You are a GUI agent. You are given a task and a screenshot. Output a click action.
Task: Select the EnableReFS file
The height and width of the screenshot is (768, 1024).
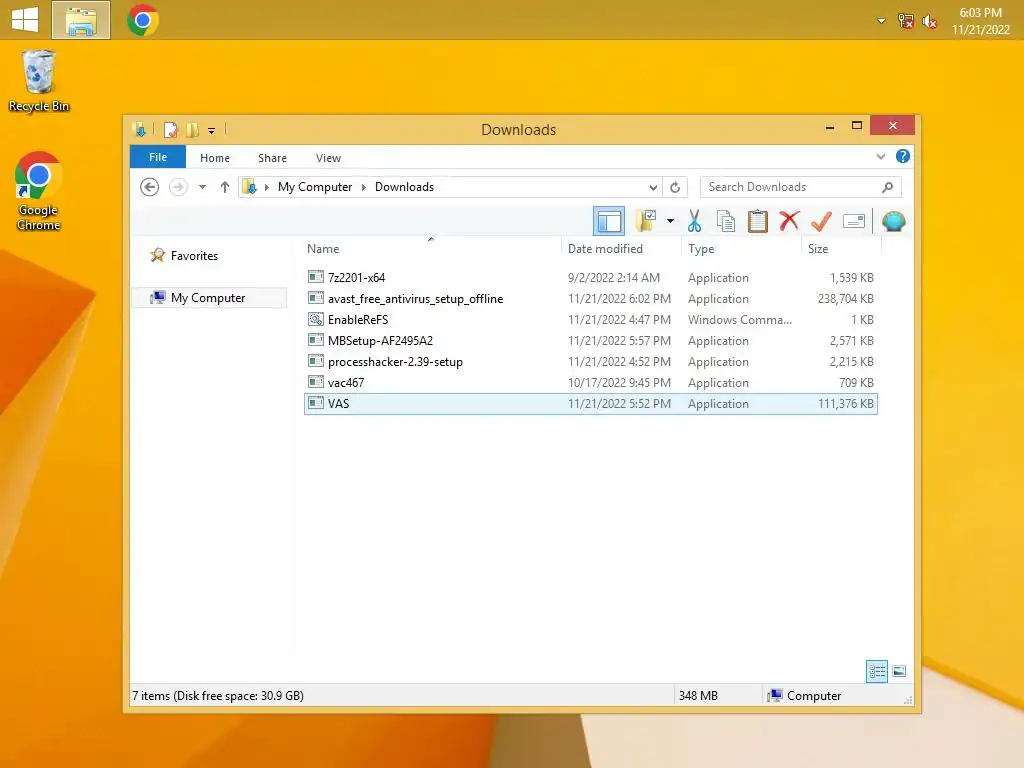[x=590, y=319]
